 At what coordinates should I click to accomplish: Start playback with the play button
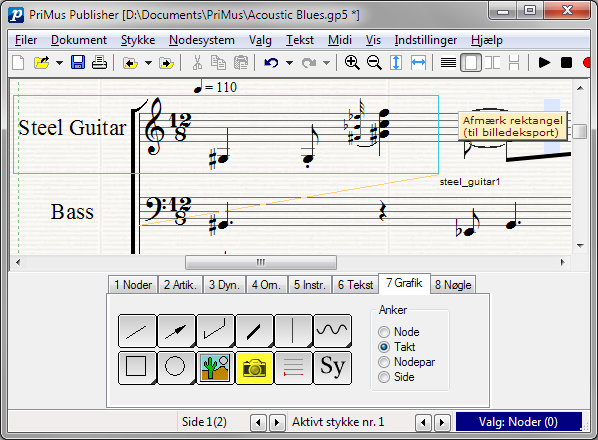pos(544,63)
